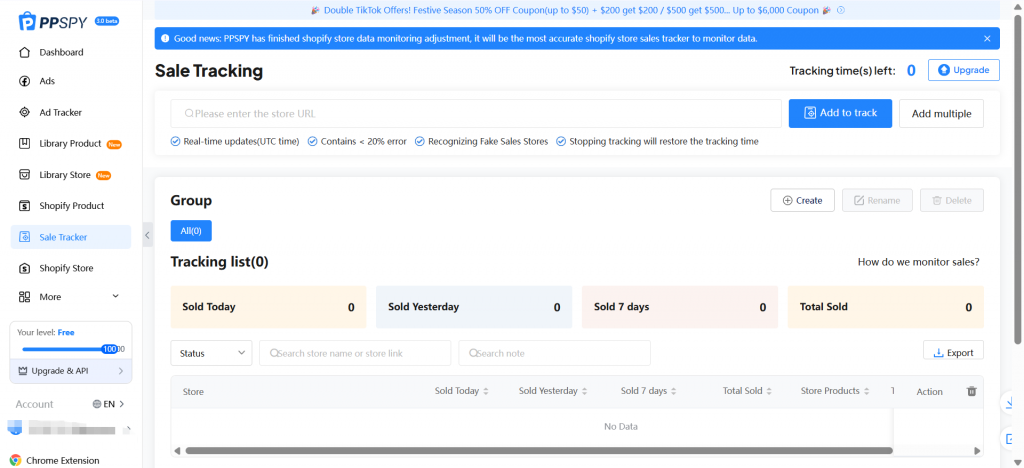
Task: Open Upgrade & API panel
Action: click(x=71, y=371)
